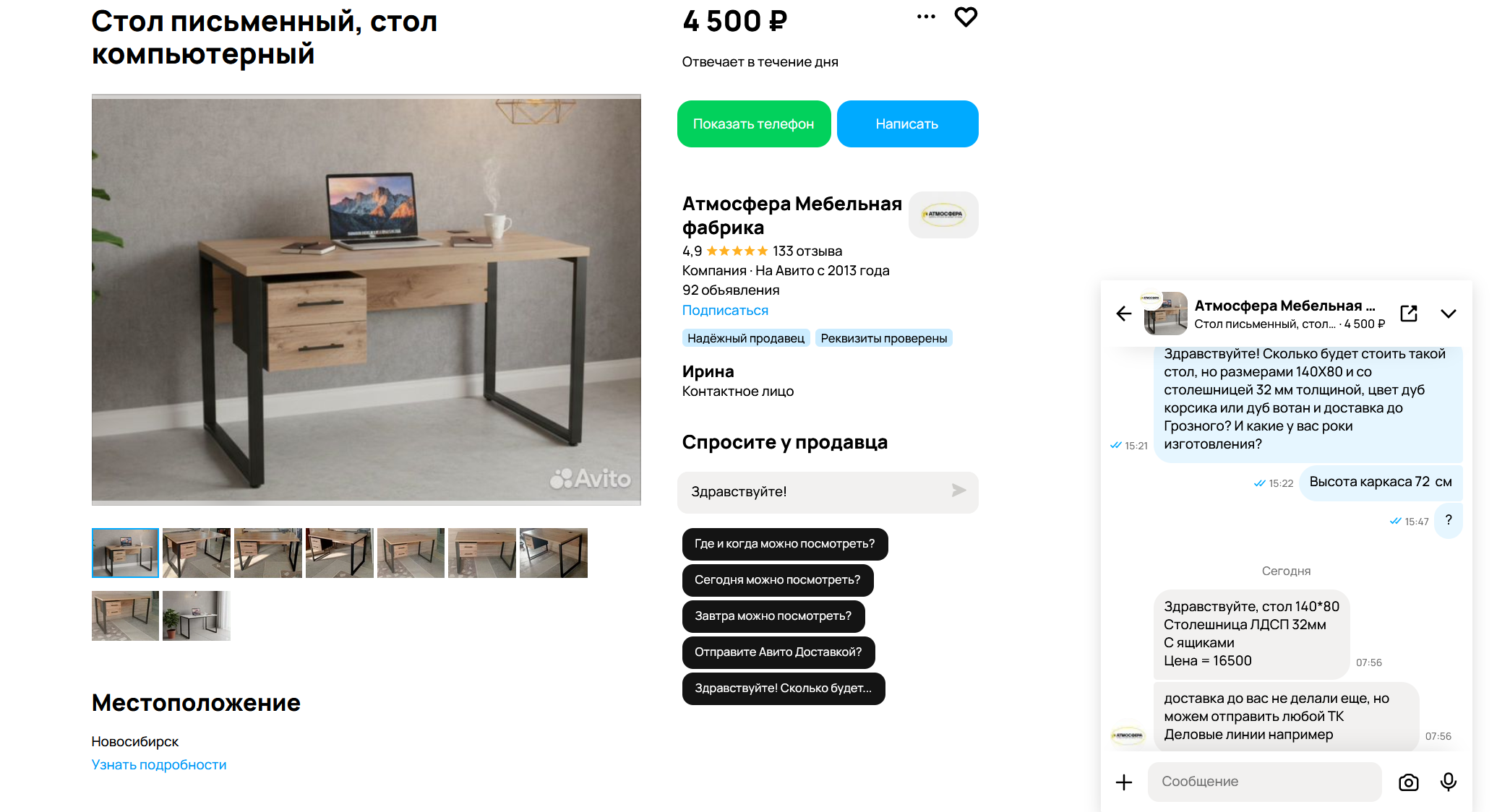The height and width of the screenshot is (812, 1510).
Task: Collapse the chat panel with chevron
Action: point(1448,314)
